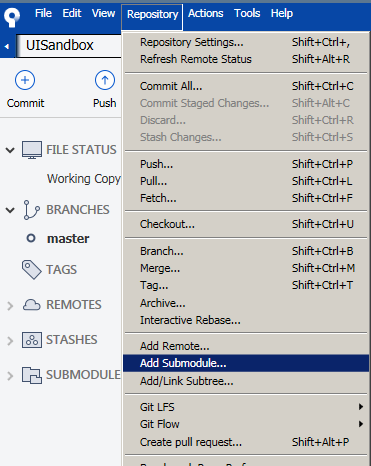The image size is (371, 466).
Task: Click the Remotes cloud icon
Action: pyautogui.click(x=32, y=305)
